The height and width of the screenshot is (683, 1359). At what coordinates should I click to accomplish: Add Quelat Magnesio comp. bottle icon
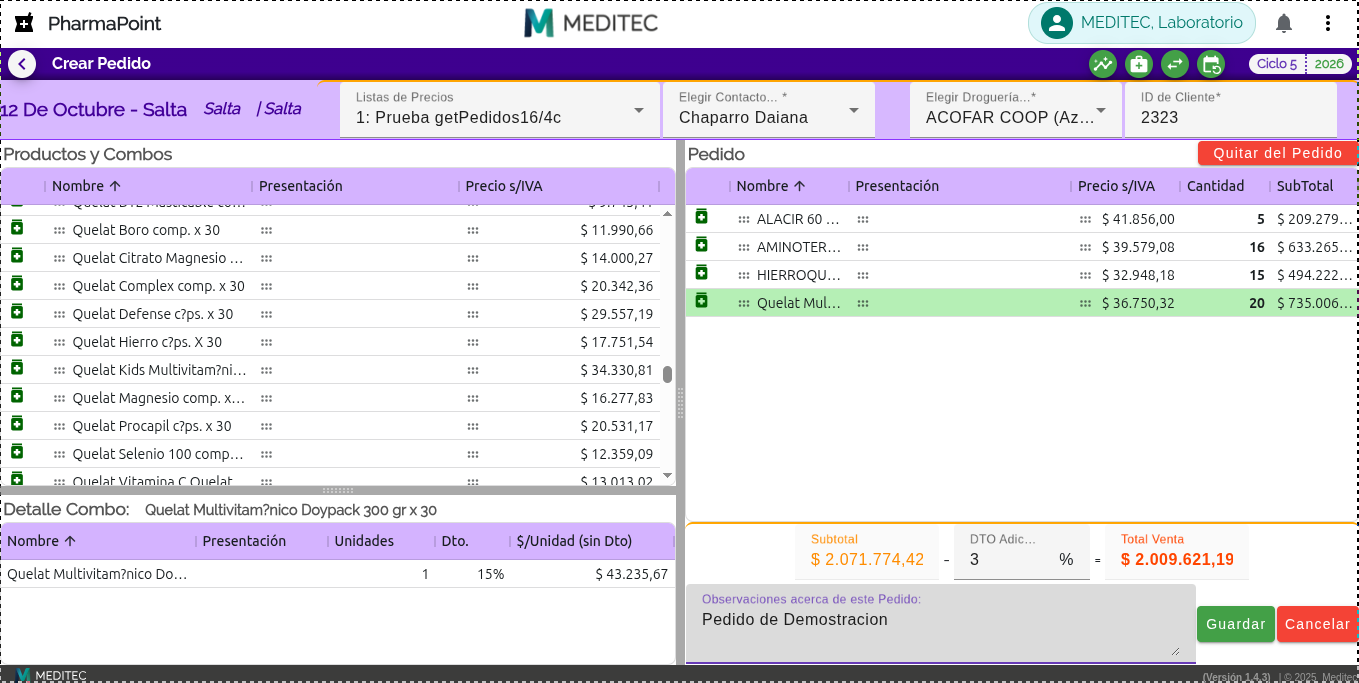click(x=17, y=396)
